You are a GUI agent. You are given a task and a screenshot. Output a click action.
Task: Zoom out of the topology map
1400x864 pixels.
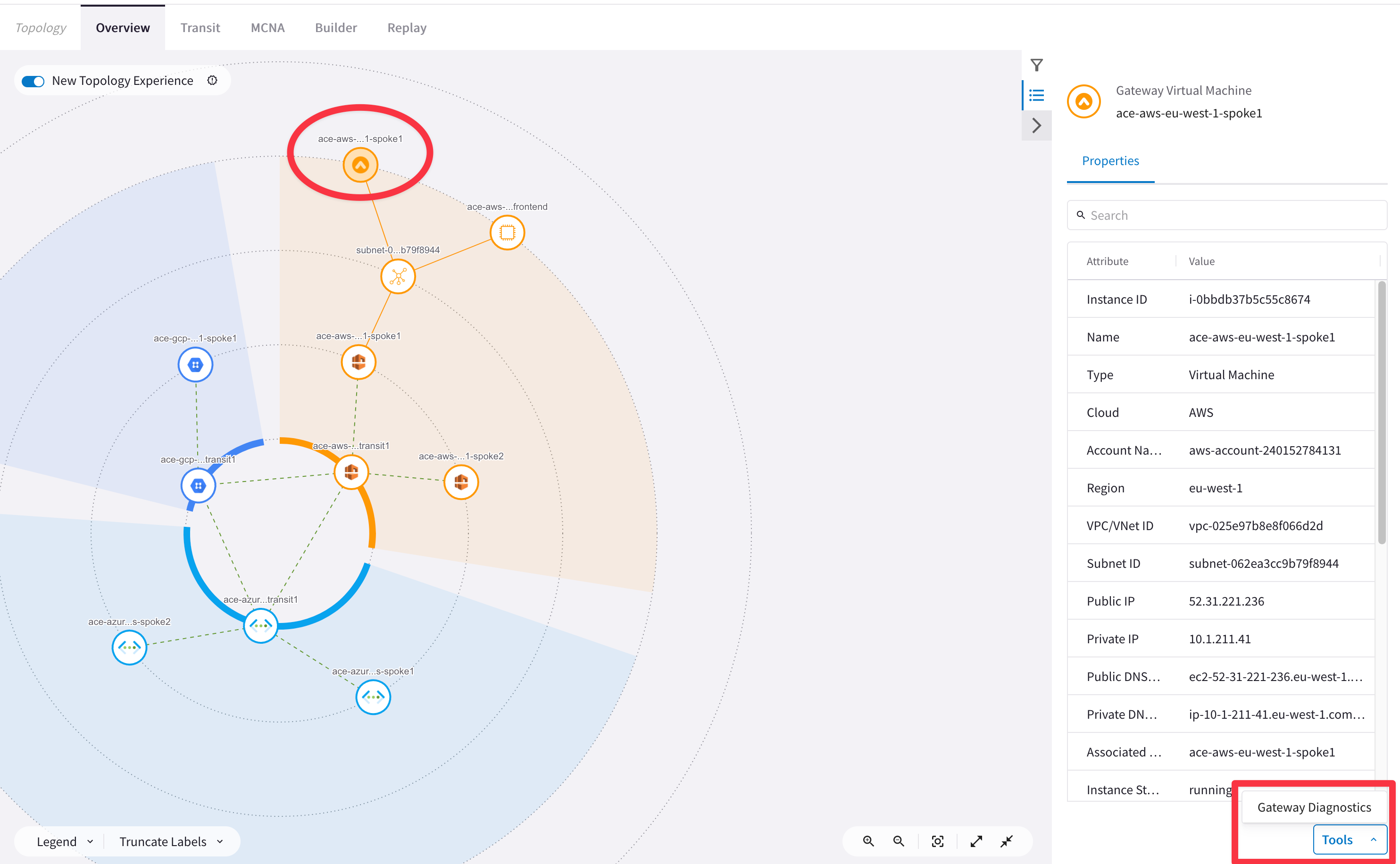[899, 841]
